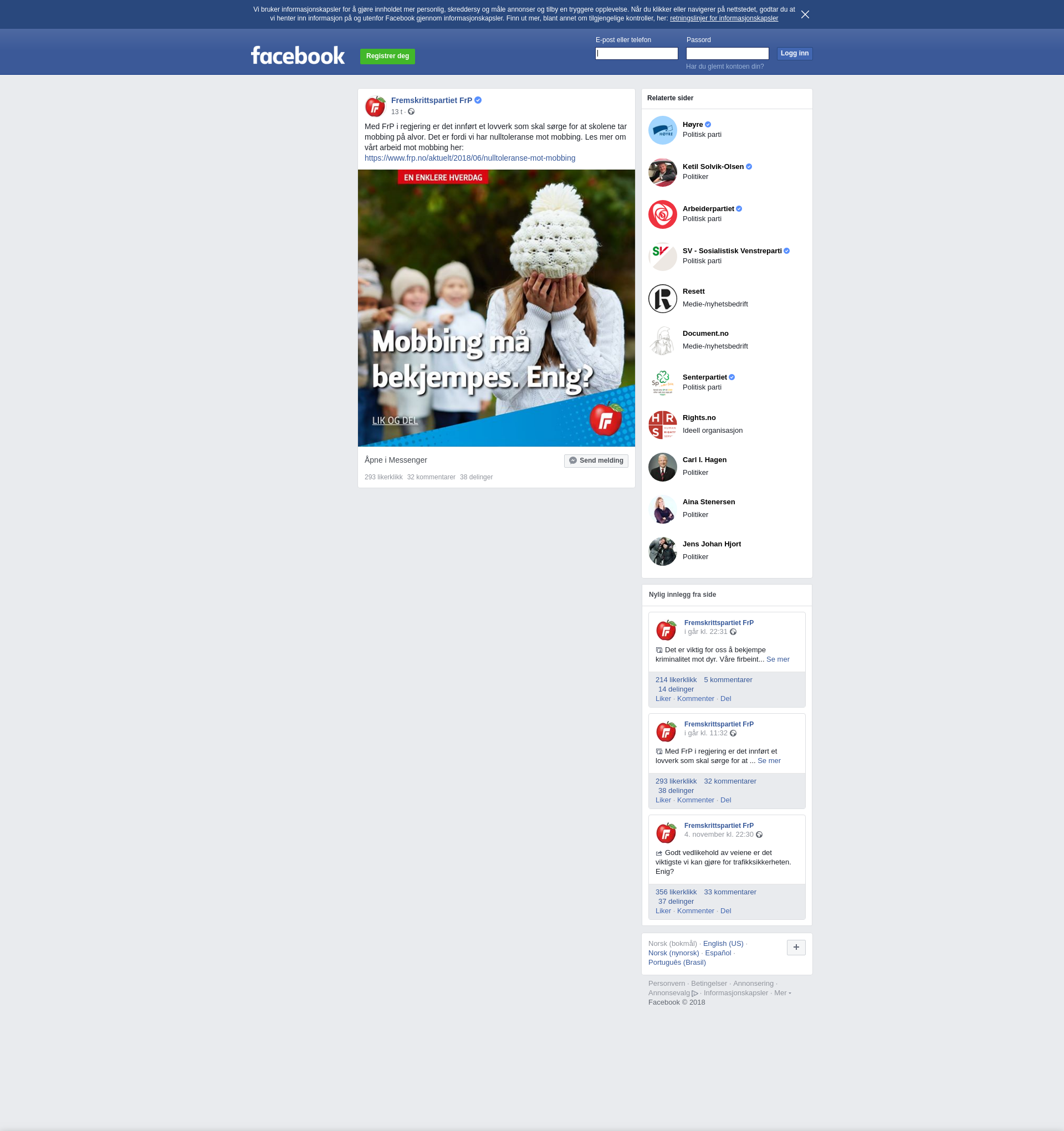Click 38 delinger under main post
Image resolution: width=1064 pixels, height=1131 pixels.
tap(475, 477)
